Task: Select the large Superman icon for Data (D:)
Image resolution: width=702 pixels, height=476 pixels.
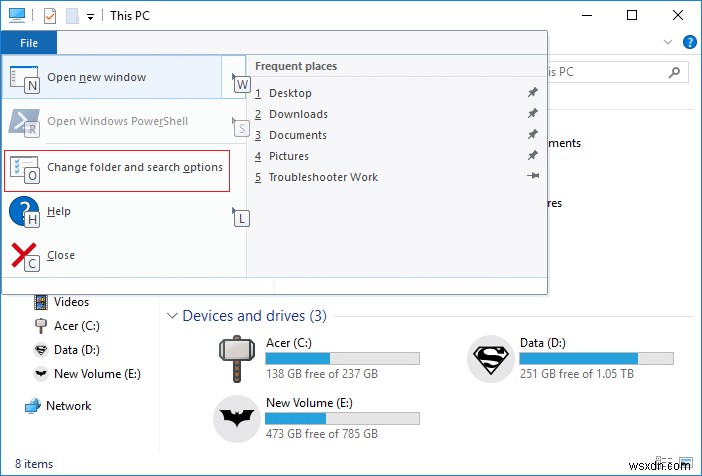Action: [491, 357]
